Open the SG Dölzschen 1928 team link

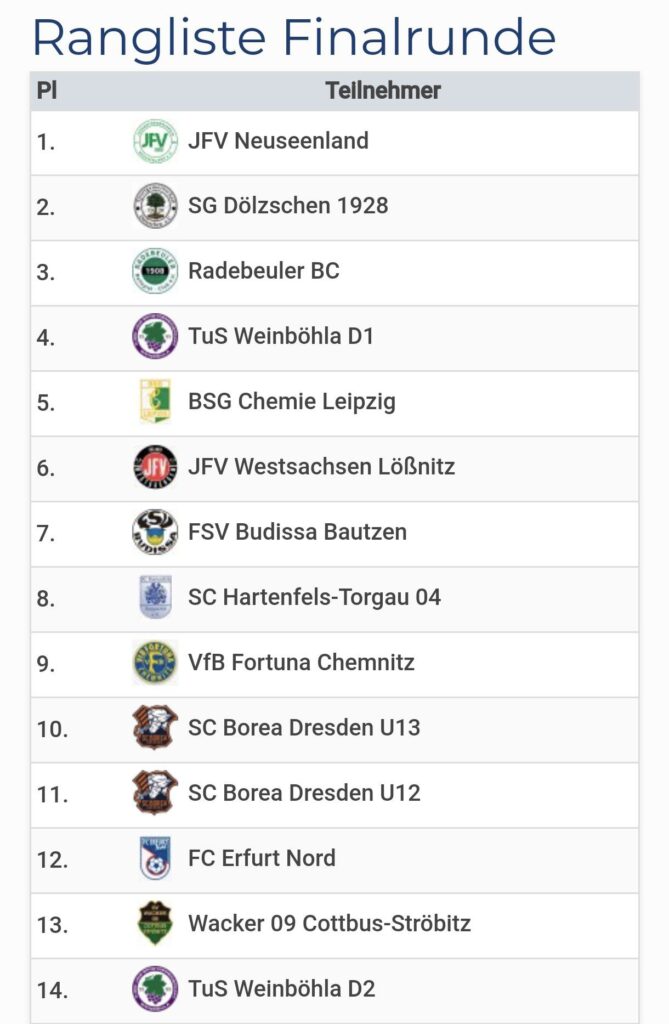click(x=288, y=206)
